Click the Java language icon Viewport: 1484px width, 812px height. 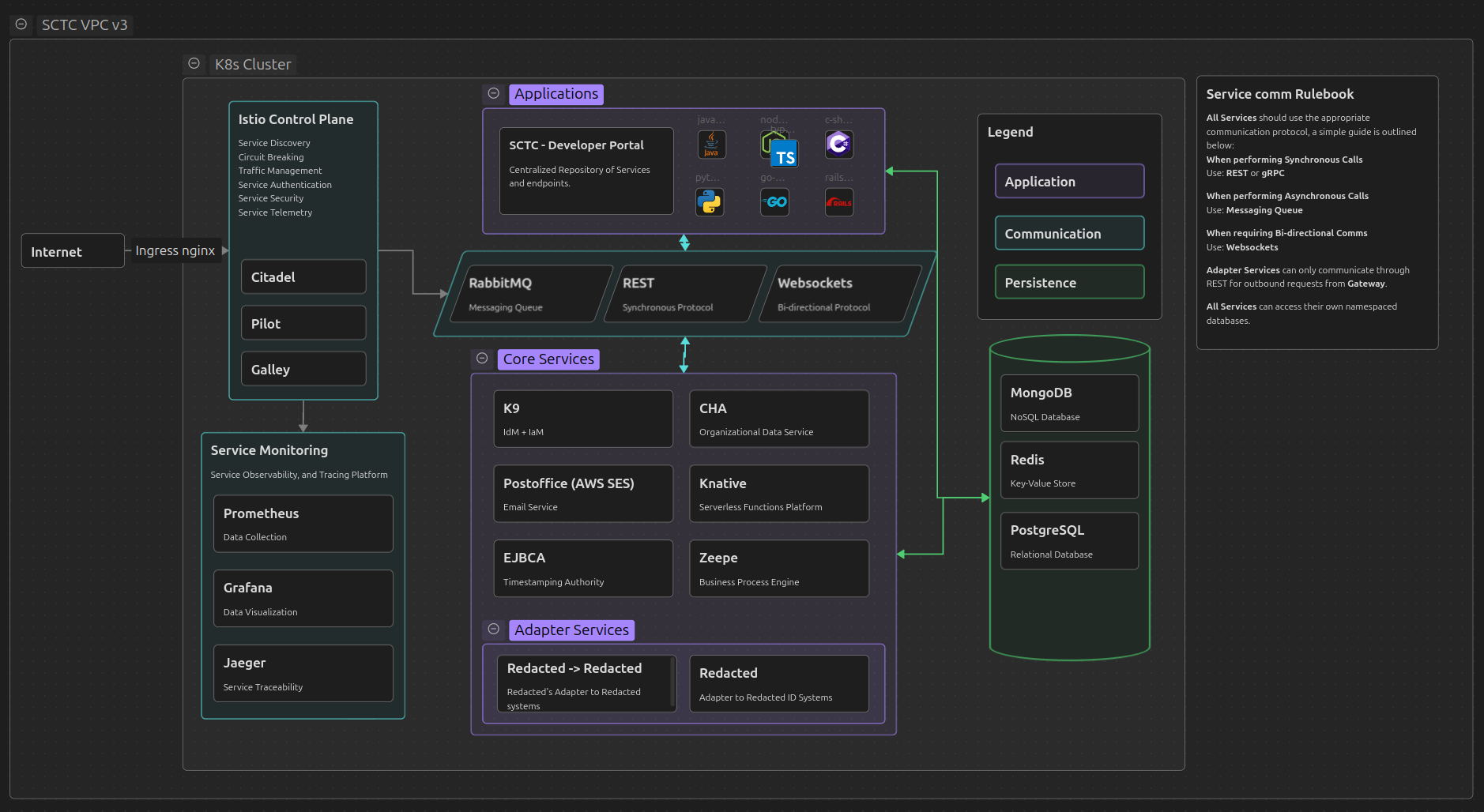[x=711, y=145]
